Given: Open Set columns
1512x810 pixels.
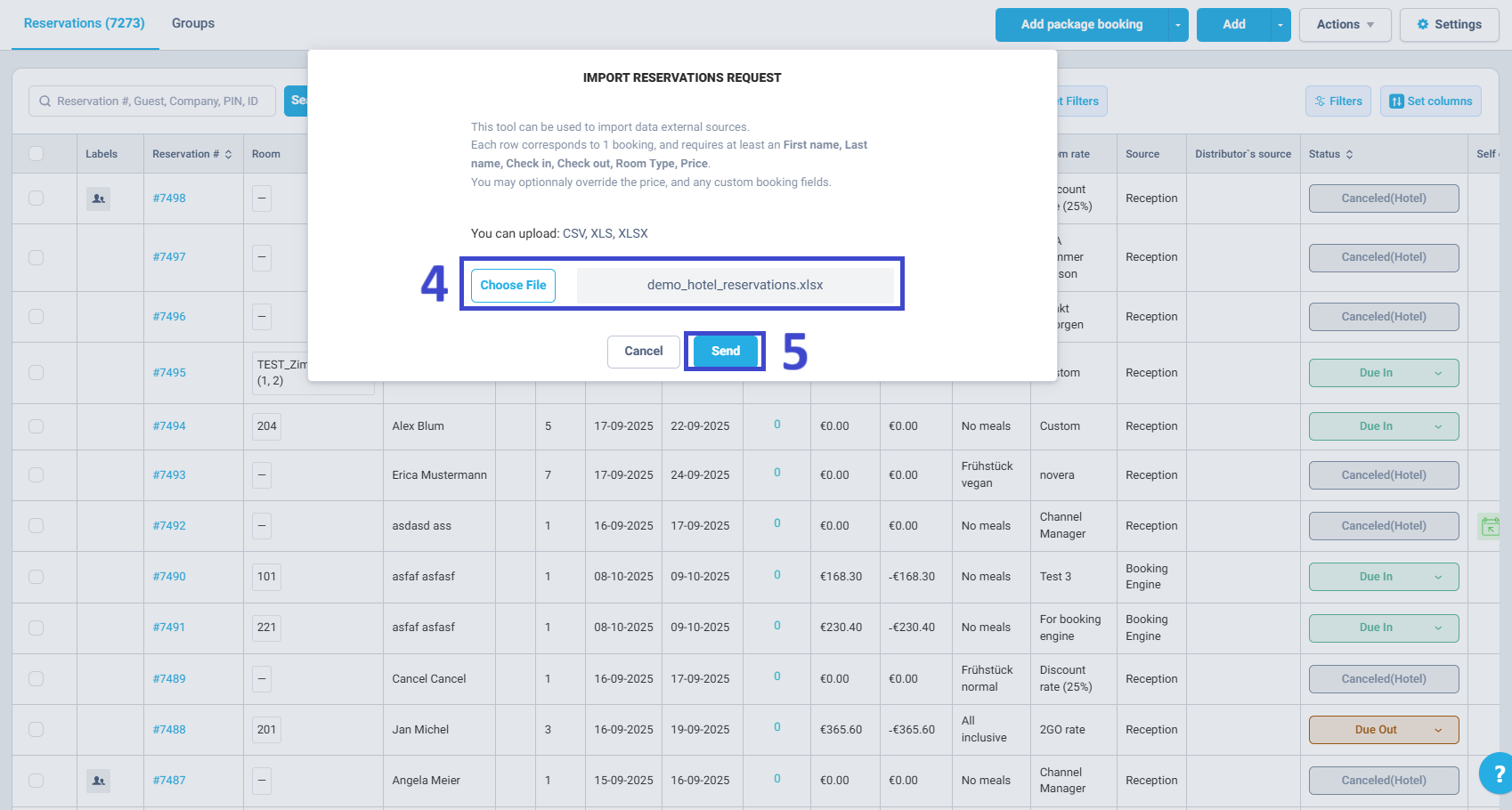Looking at the screenshot, I should 1431,101.
